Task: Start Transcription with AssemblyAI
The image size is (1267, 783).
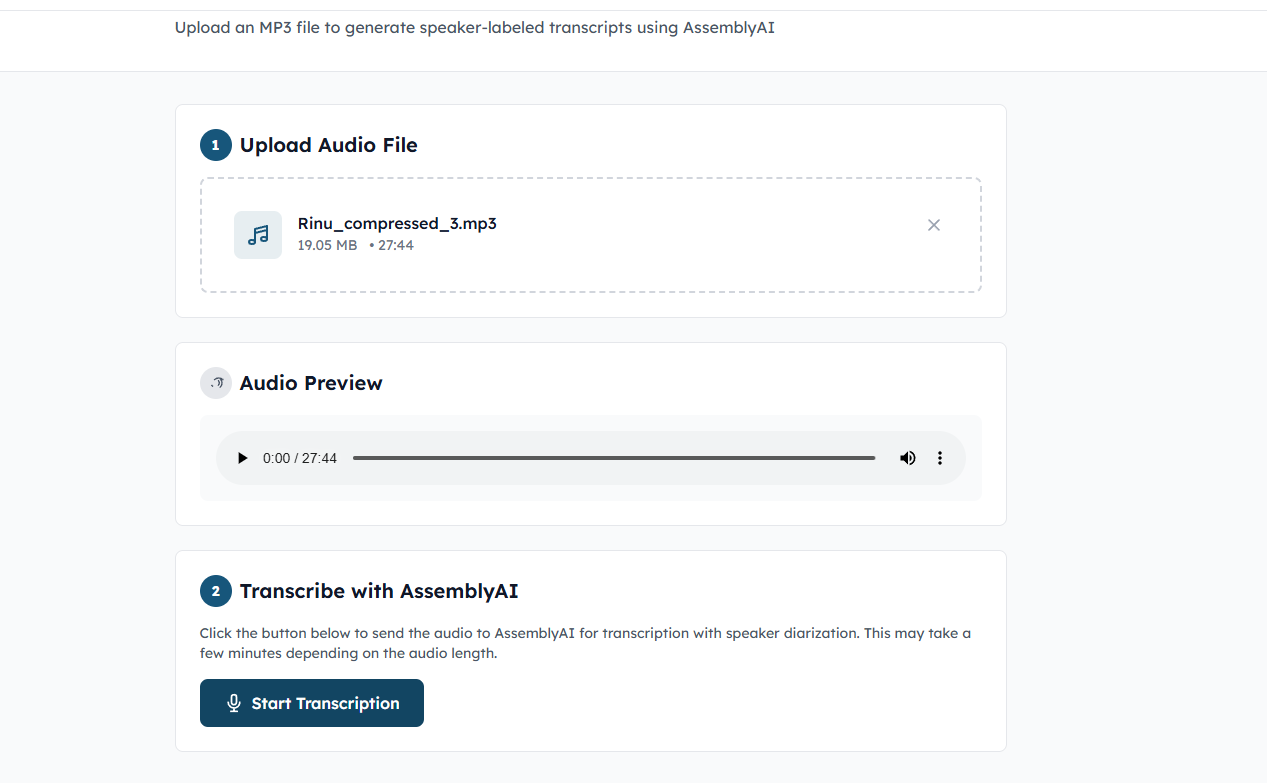Action: [311, 702]
